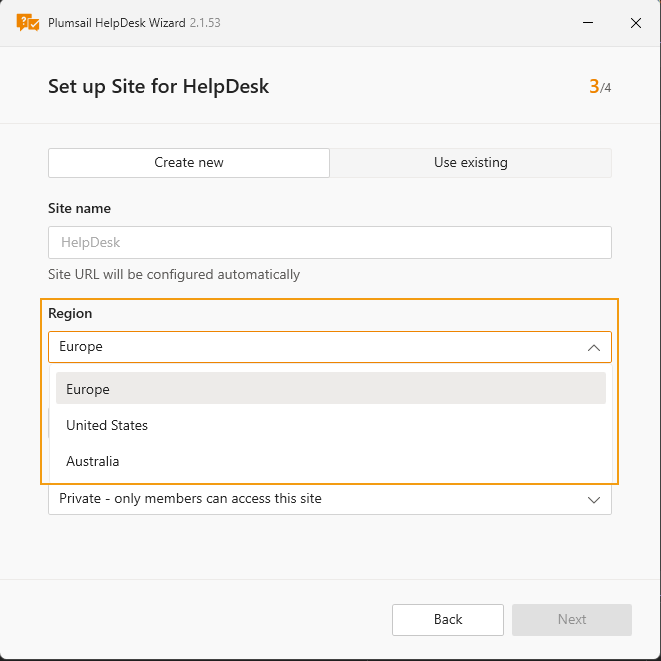The width and height of the screenshot is (661, 661).
Task: Expand privacy list using the down chevron
Action: [x=593, y=499]
